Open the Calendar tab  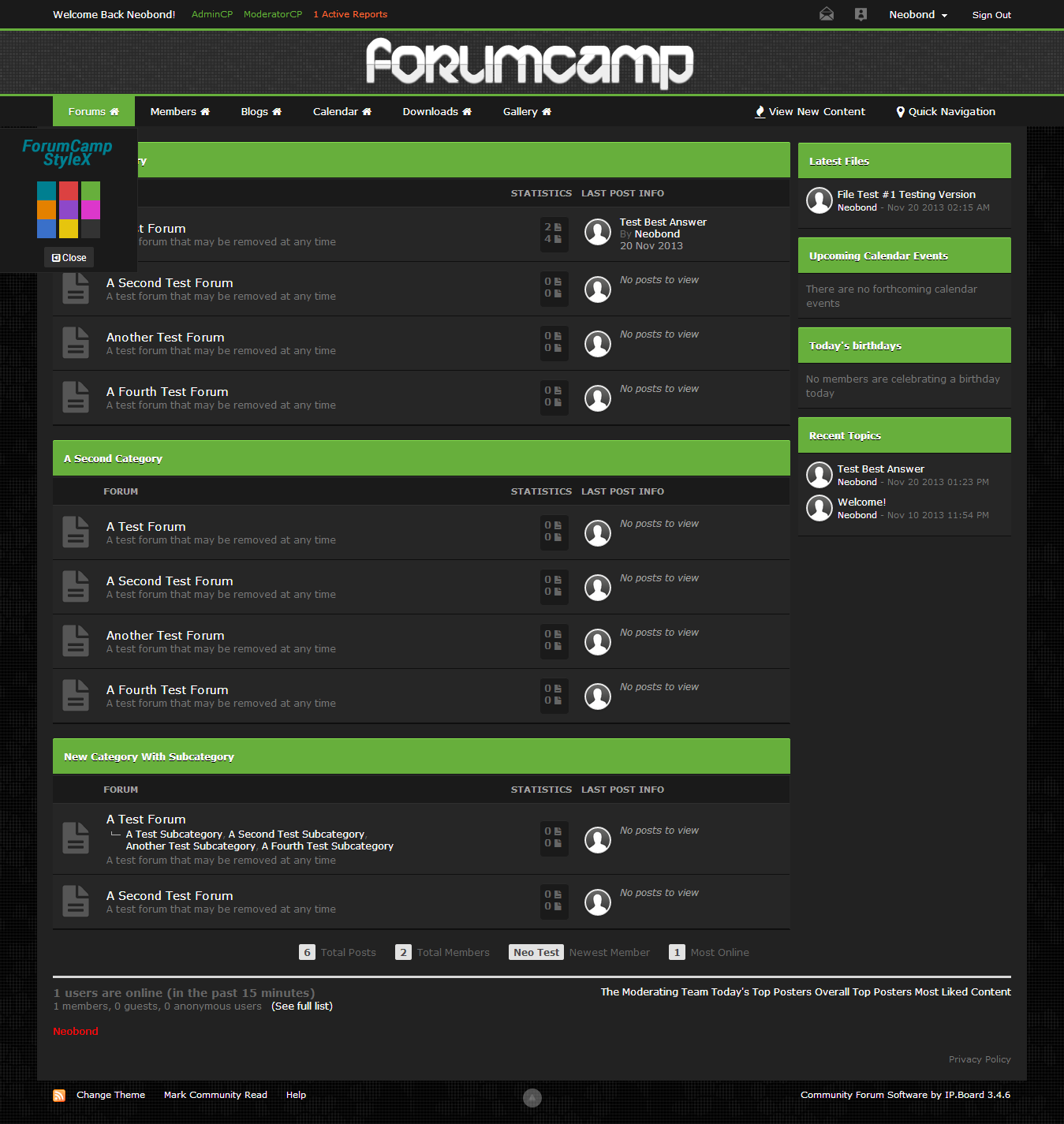click(x=342, y=111)
